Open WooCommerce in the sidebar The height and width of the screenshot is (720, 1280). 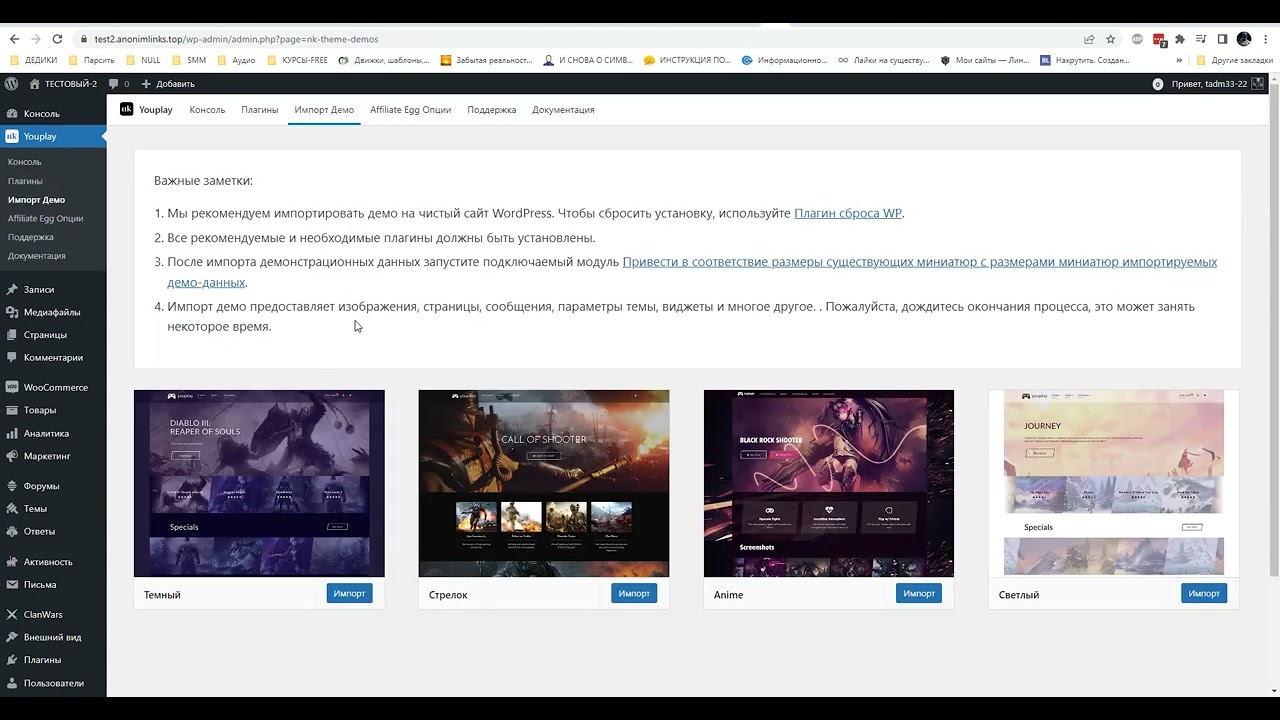click(x=53, y=387)
